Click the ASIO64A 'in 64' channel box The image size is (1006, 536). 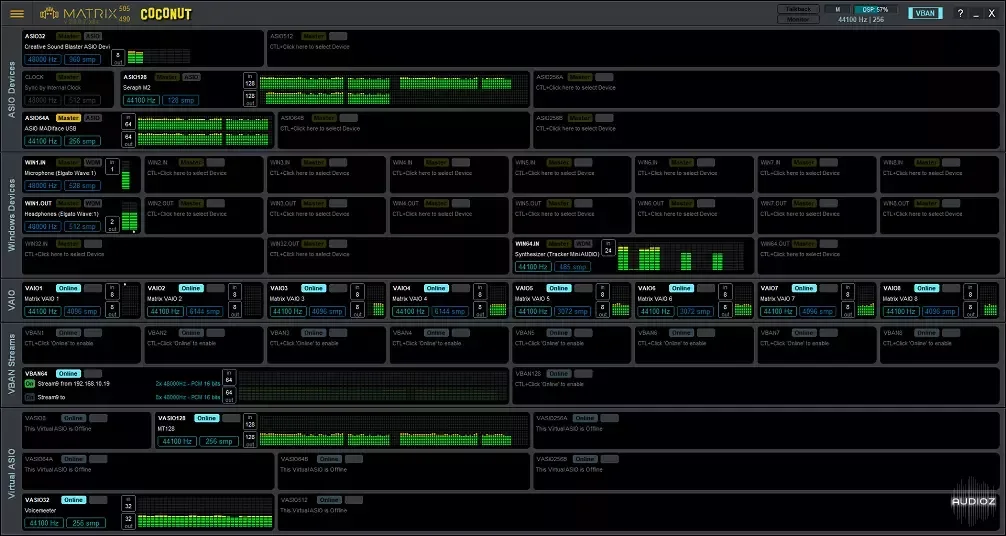point(128,121)
